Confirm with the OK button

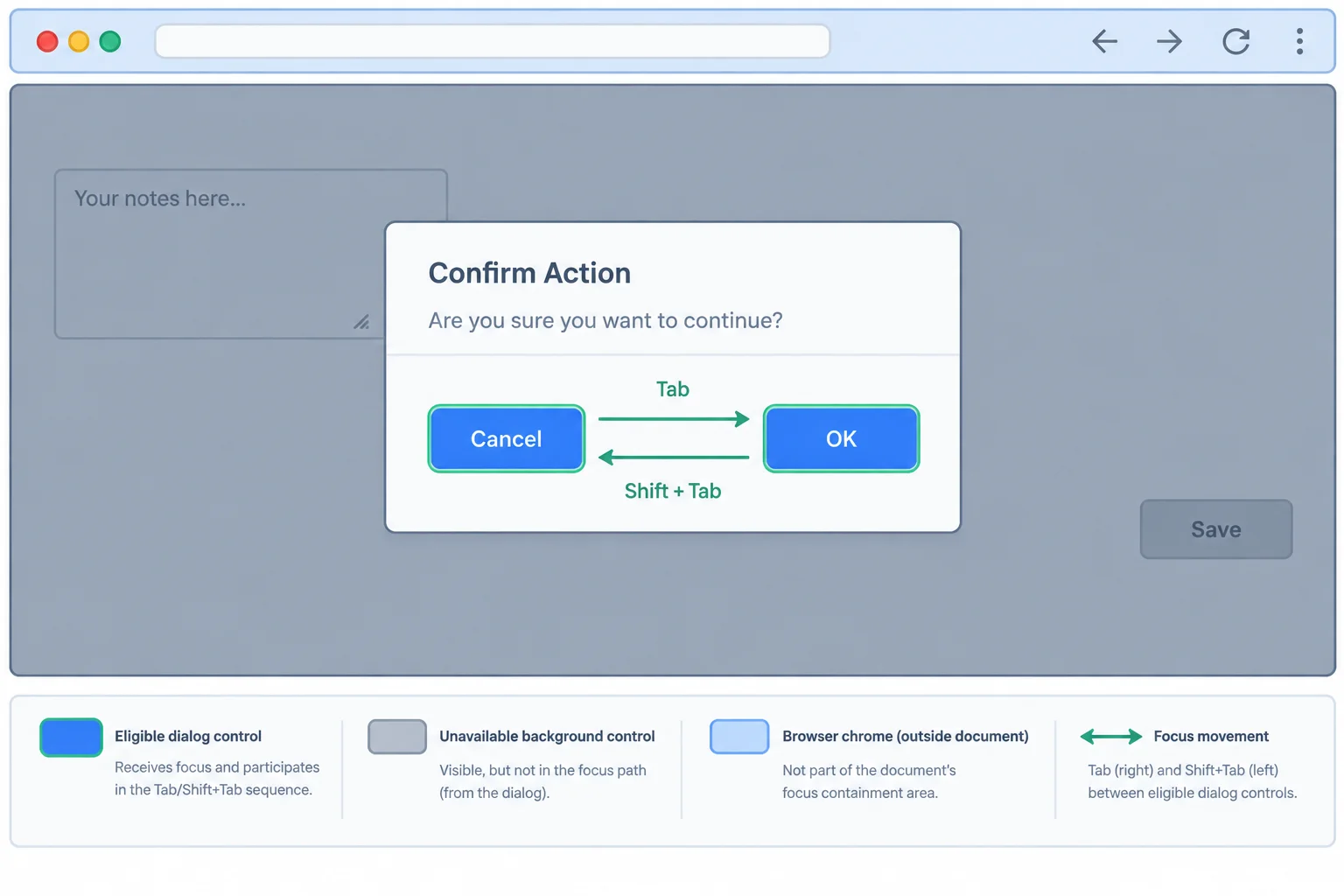click(x=842, y=438)
